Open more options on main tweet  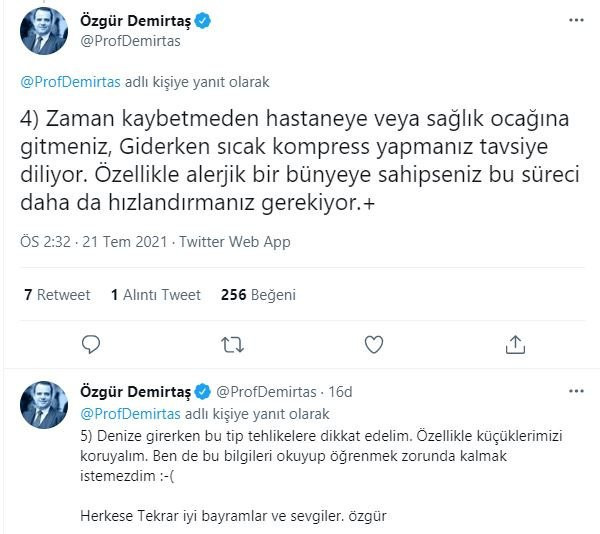click(x=576, y=20)
